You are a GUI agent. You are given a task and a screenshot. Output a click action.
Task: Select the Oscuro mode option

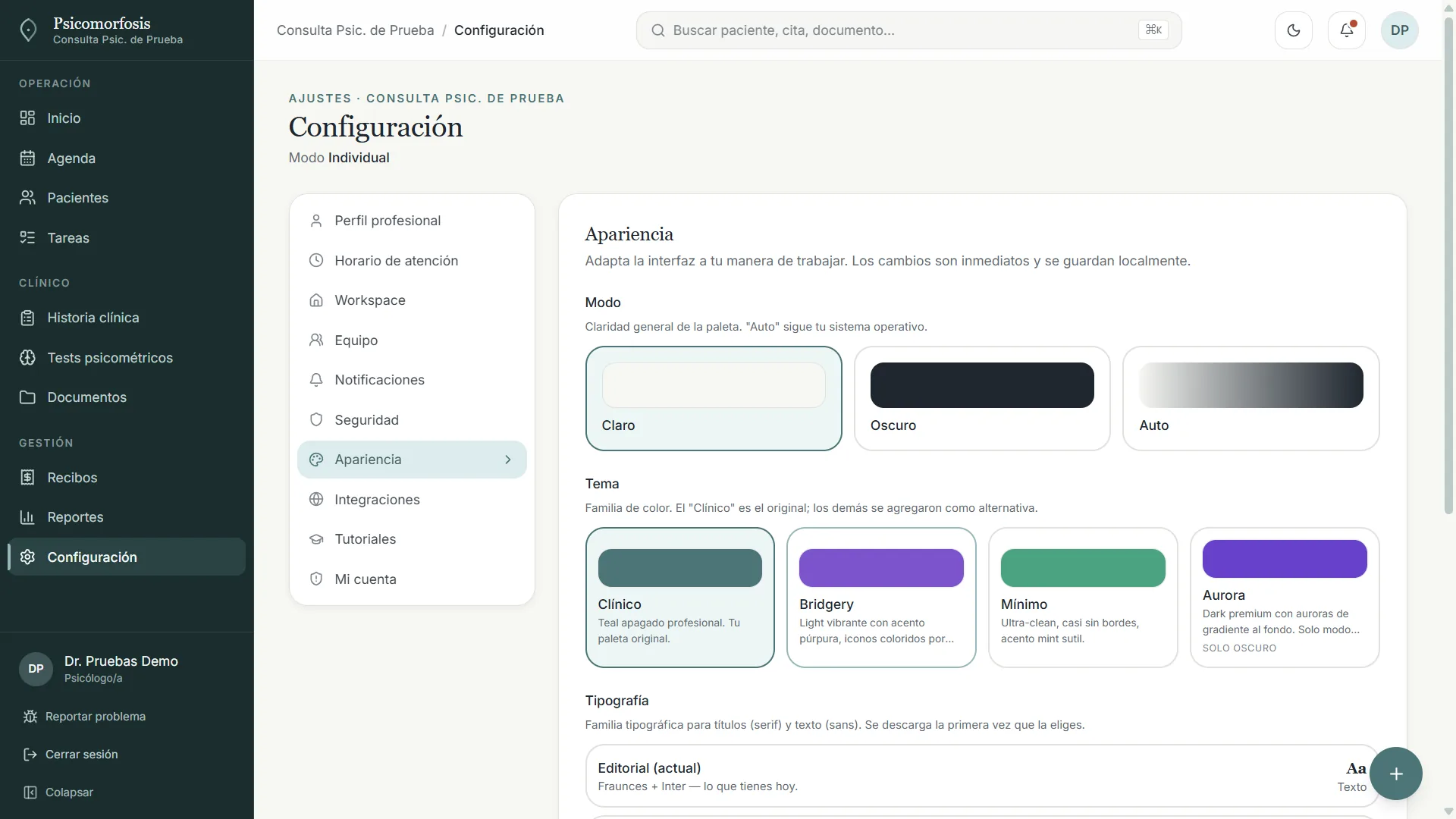(982, 399)
